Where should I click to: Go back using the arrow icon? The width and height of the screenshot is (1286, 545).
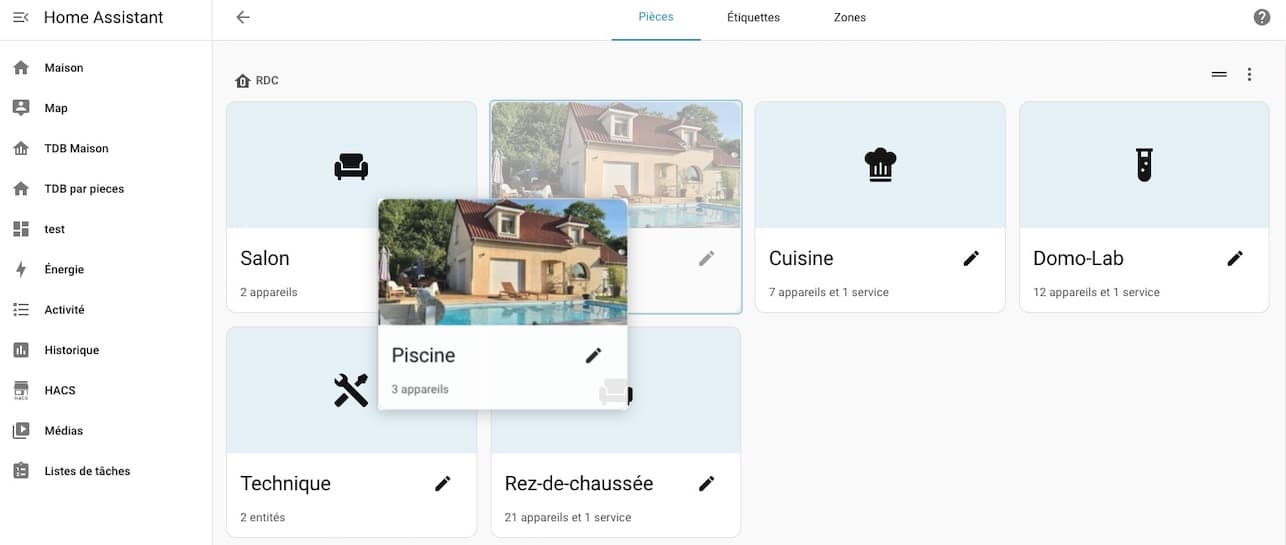(x=242, y=17)
